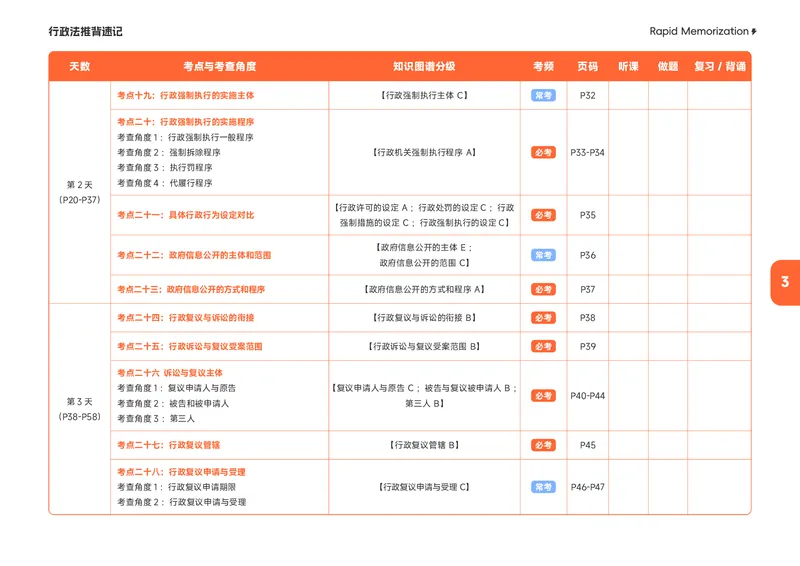
Task: Click the 行政许可的设定 A knowledge cell
Action: (x=424, y=215)
